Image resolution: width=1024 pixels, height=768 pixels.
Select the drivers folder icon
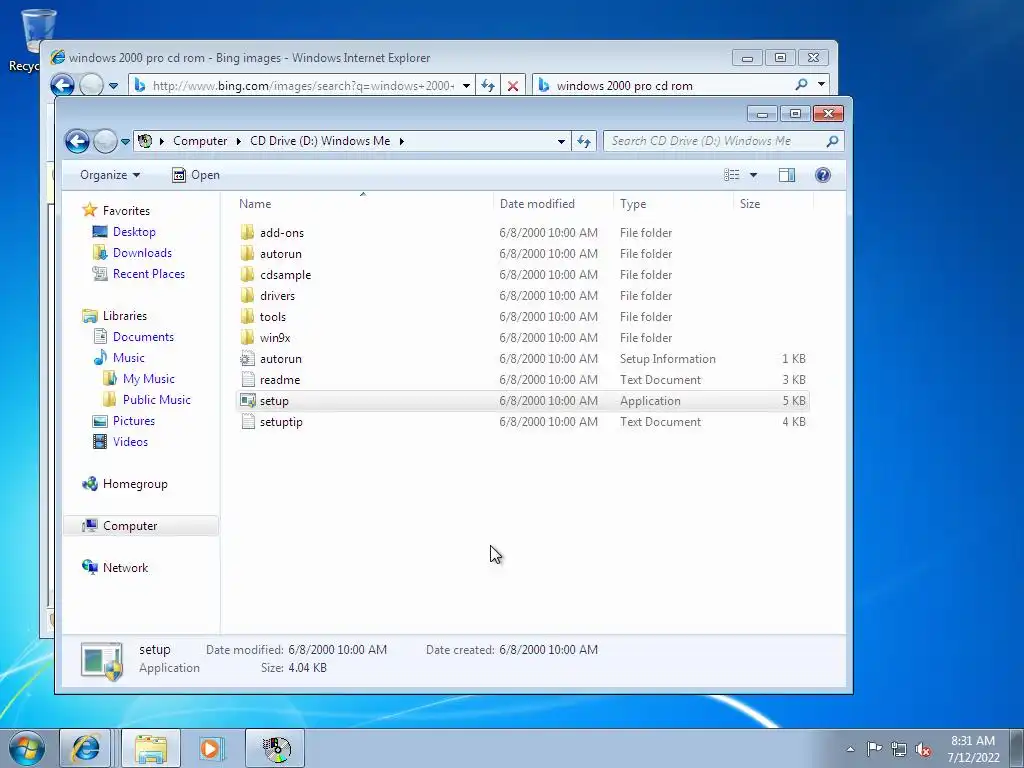(x=248, y=295)
